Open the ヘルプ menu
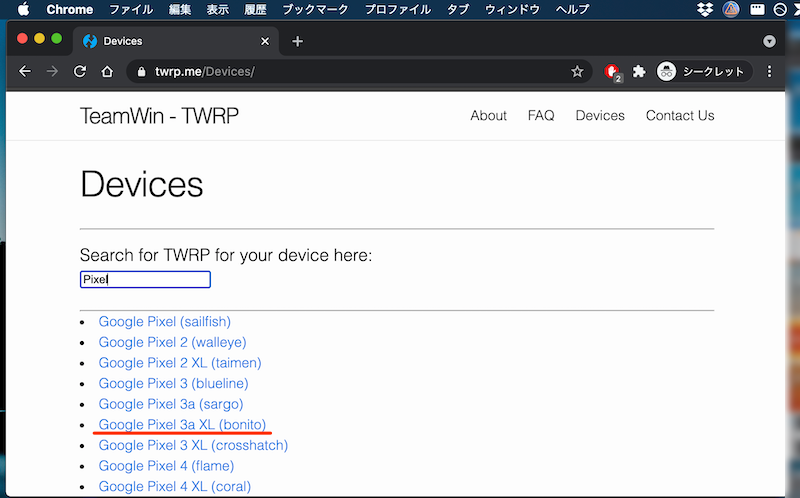Image resolution: width=800 pixels, height=498 pixels. click(x=572, y=9)
